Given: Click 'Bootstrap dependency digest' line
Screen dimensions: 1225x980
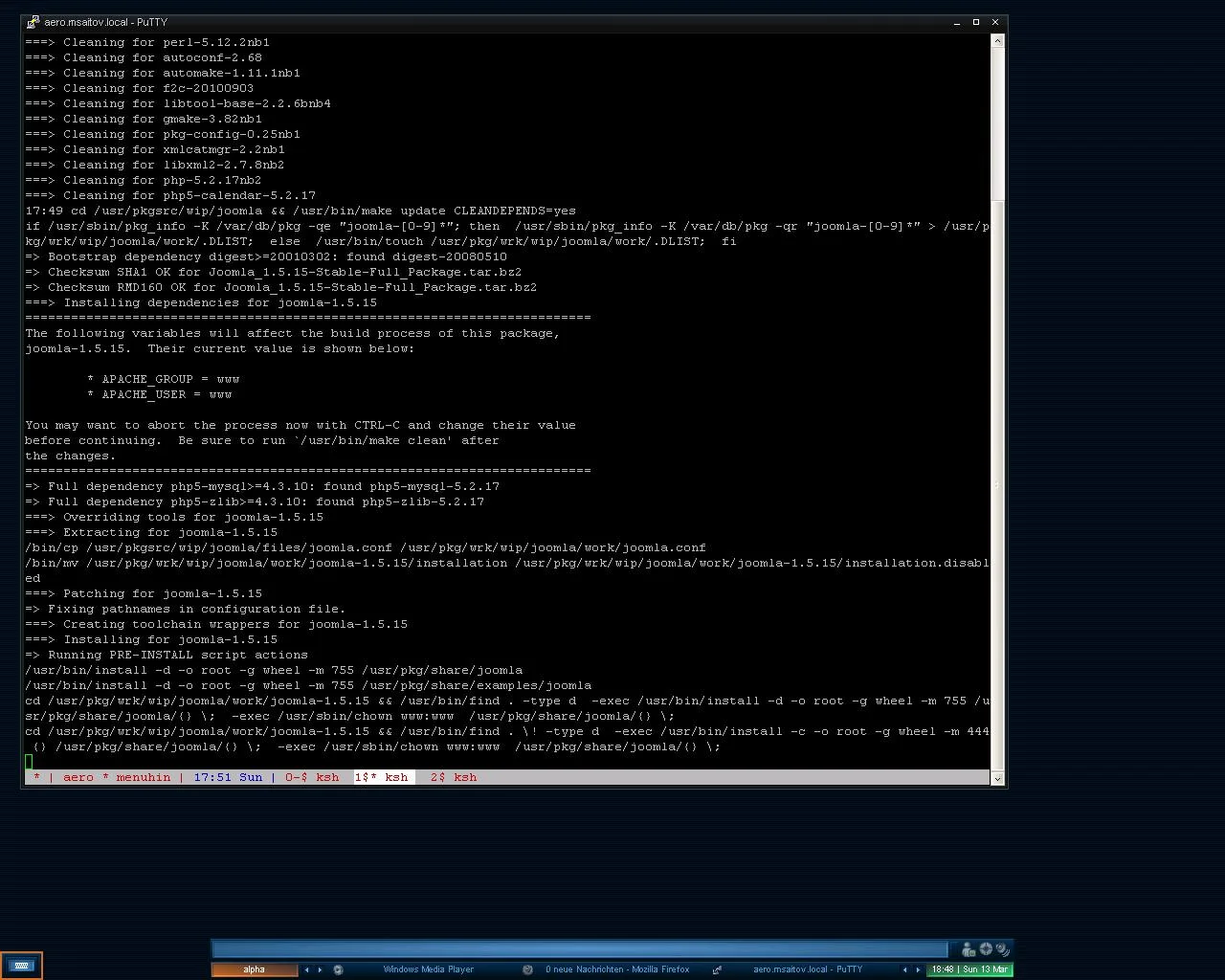Looking at the screenshot, I should (266, 256).
